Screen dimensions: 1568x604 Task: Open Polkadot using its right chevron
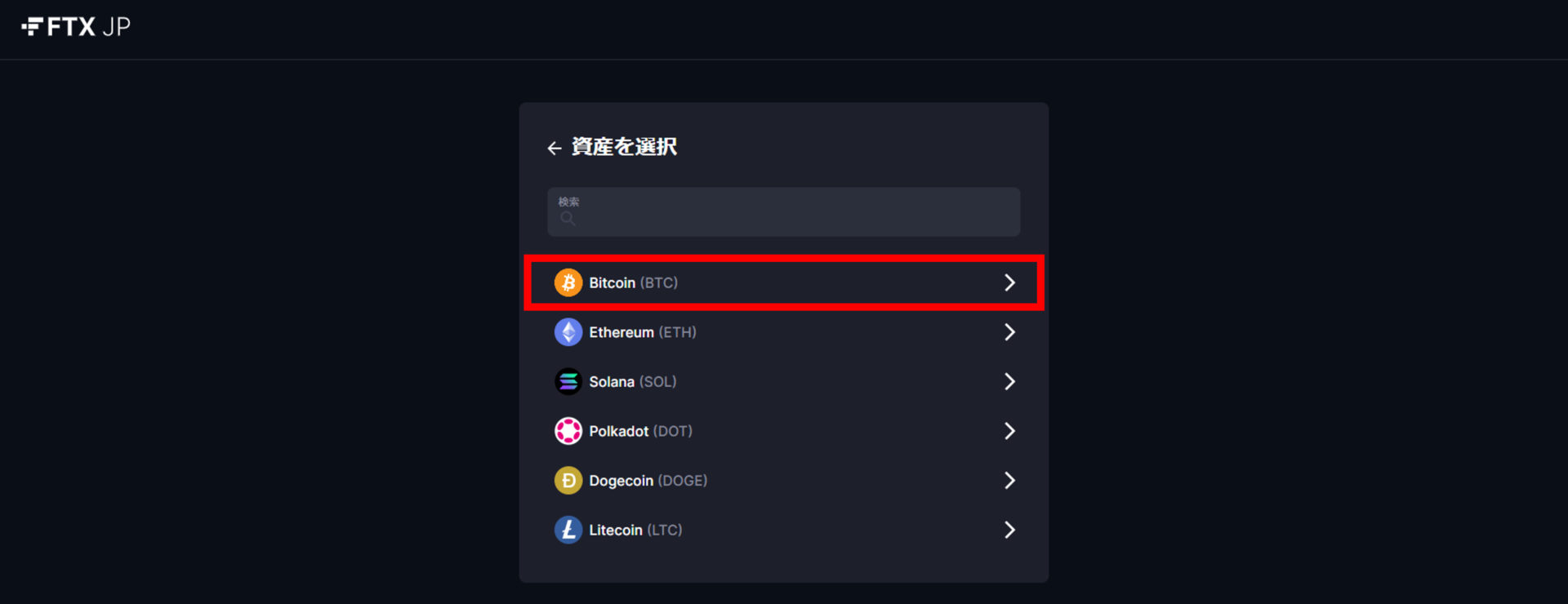(x=1009, y=431)
